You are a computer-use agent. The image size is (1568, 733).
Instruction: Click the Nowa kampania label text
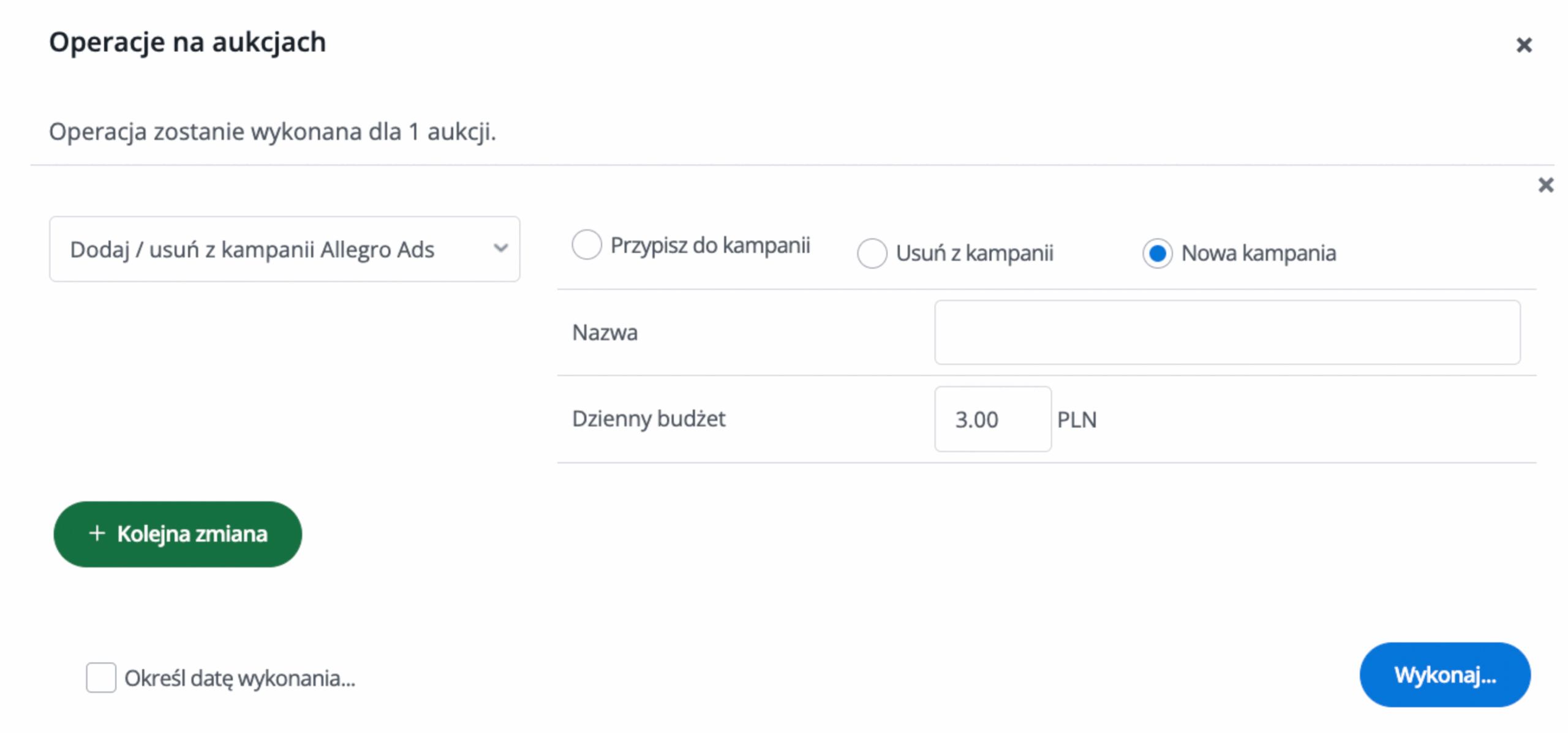click(1258, 254)
